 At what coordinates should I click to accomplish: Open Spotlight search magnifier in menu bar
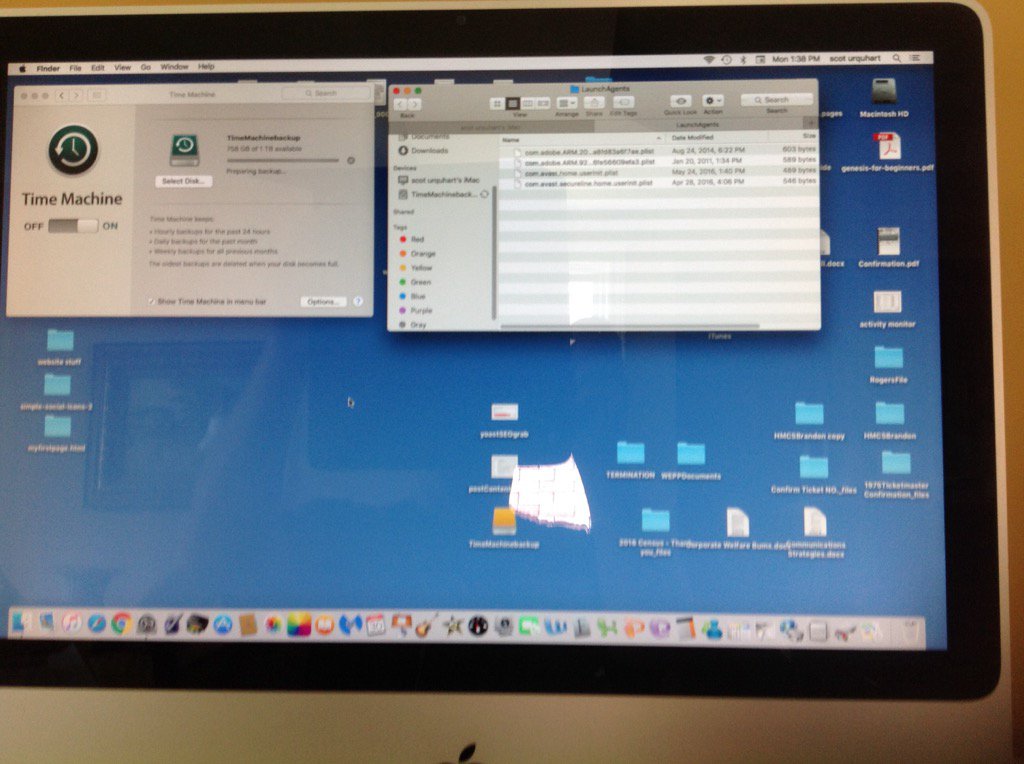tap(897, 58)
